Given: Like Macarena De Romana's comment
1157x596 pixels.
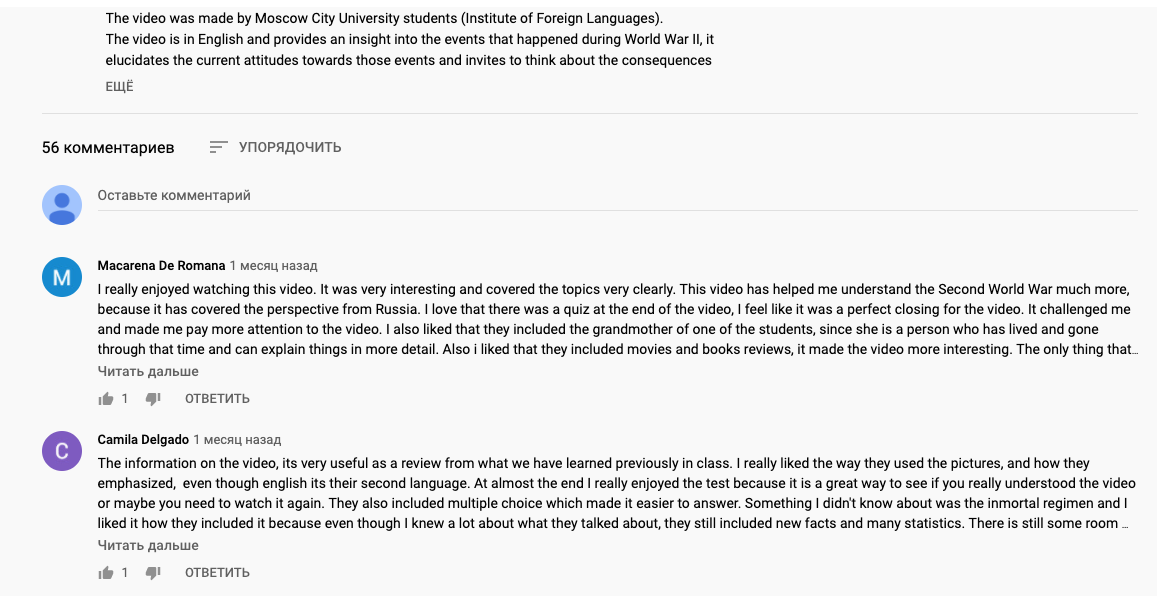Looking at the screenshot, I should 106,399.
